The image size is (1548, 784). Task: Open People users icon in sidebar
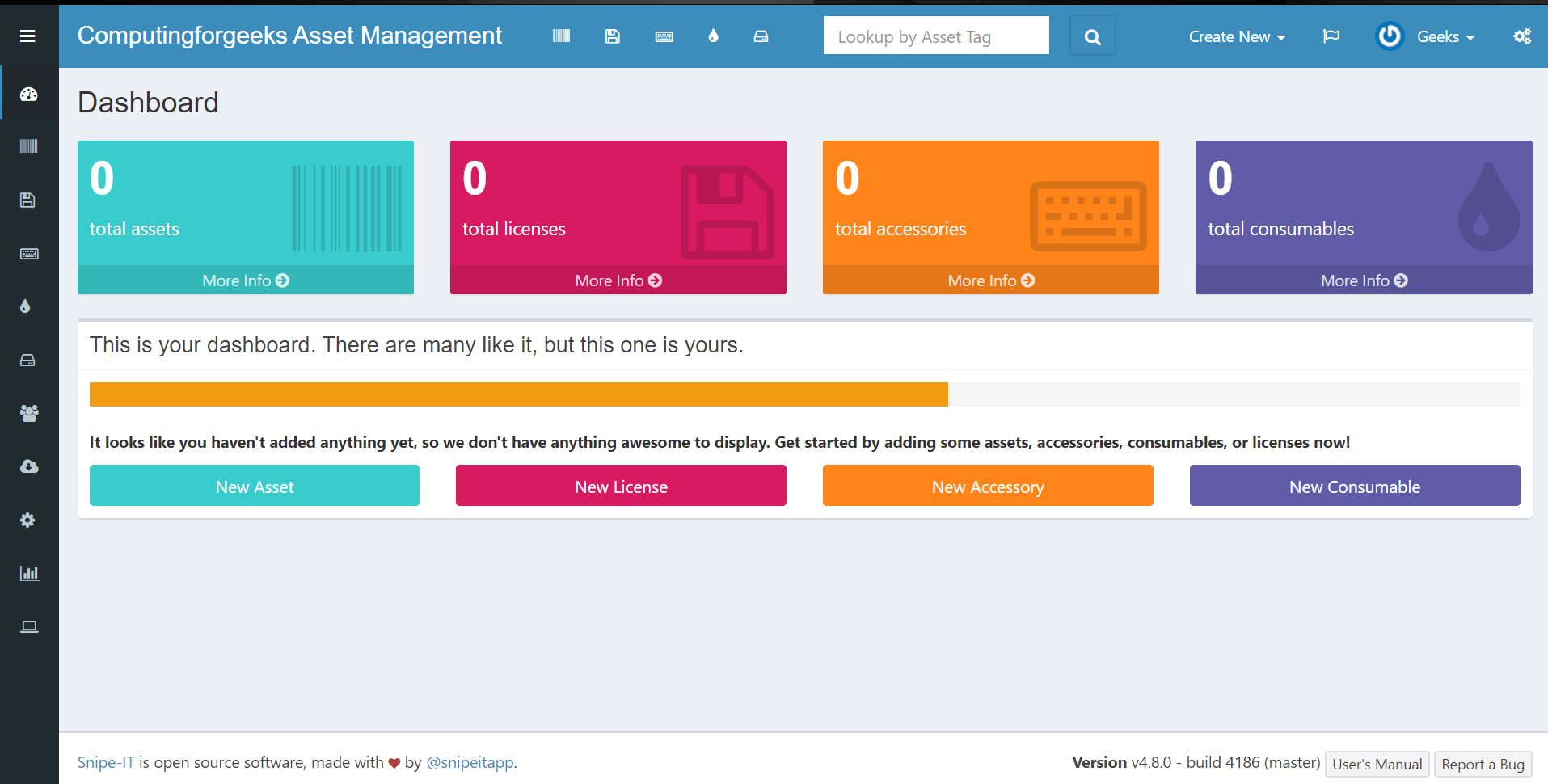click(29, 413)
